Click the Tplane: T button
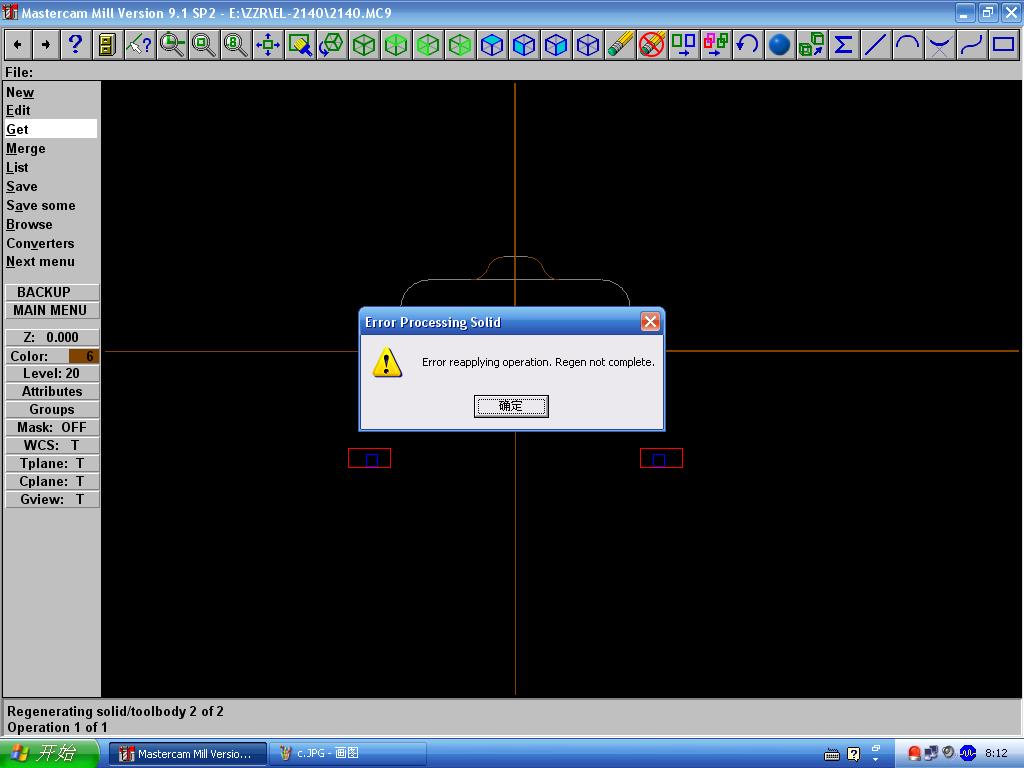Image resolution: width=1024 pixels, height=768 pixels. point(52,463)
